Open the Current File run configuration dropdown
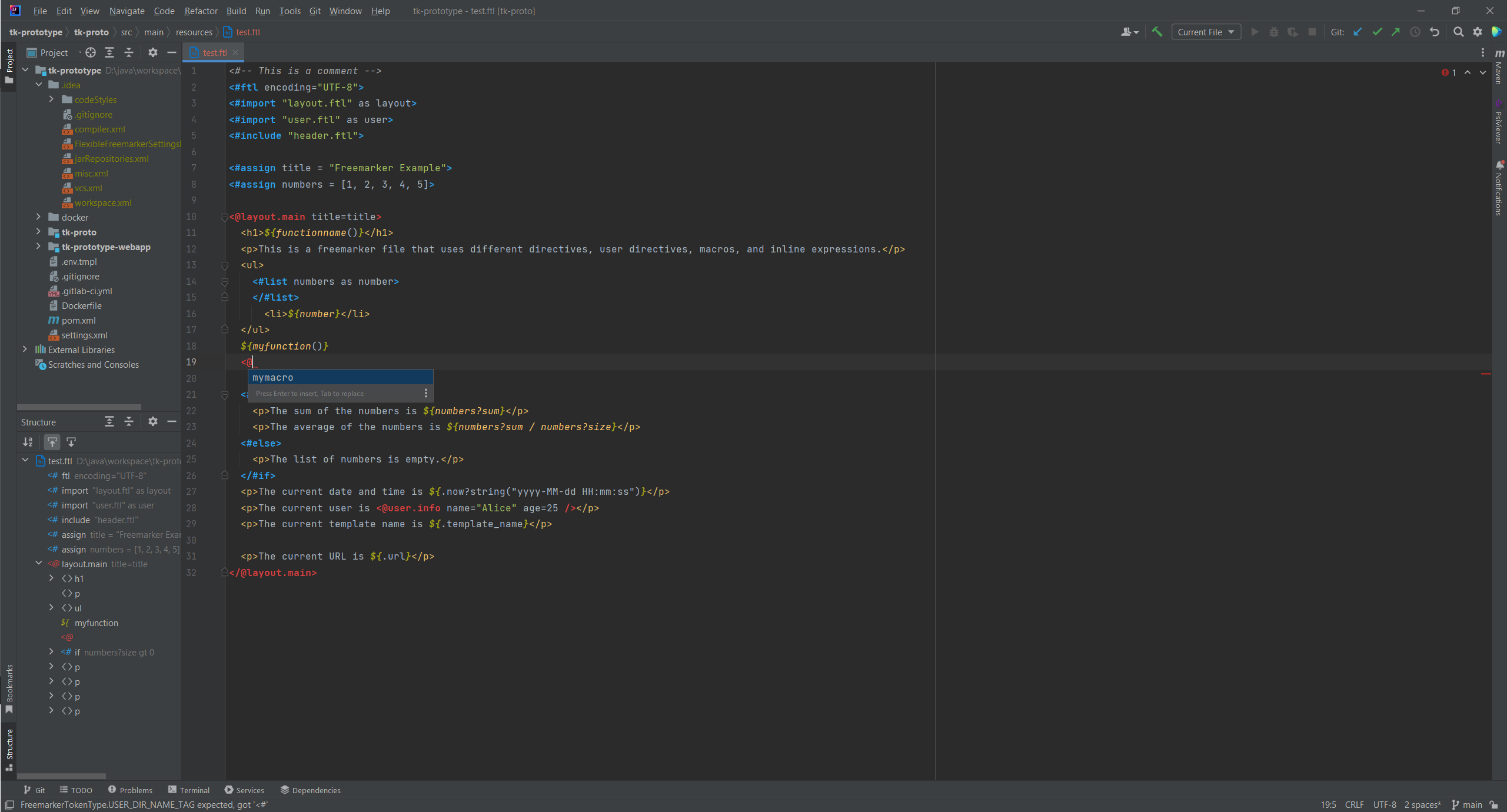This screenshot has width=1507, height=812. click(x=1206, y=32)
